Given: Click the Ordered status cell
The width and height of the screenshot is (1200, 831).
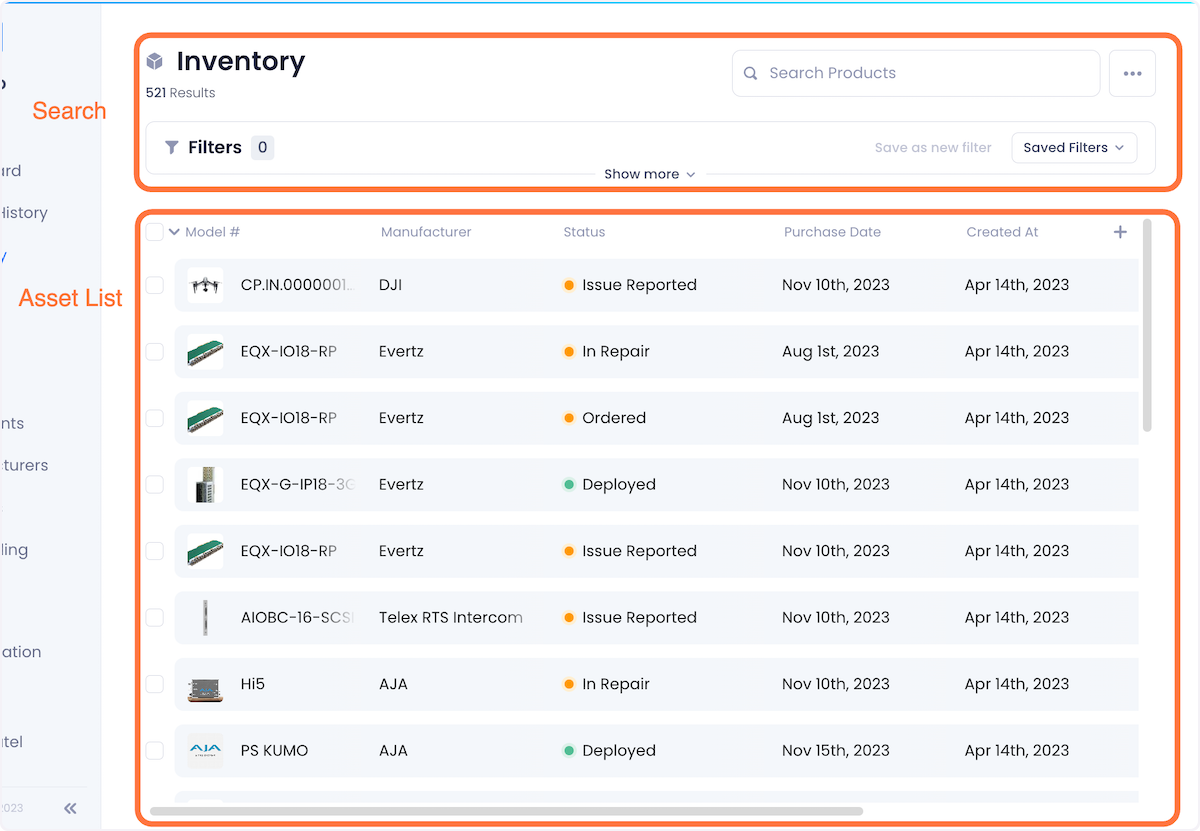Looking at the screenshot, I should click(x=605, y=418).
